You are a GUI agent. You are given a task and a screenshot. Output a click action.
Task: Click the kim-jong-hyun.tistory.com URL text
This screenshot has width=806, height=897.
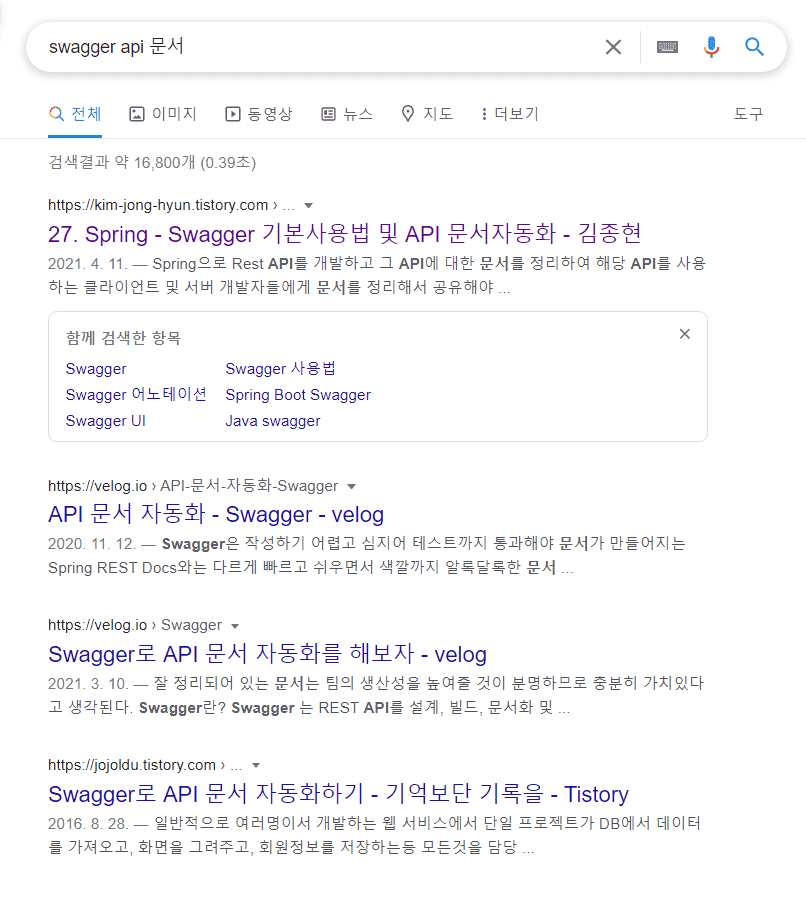(158, 205)
